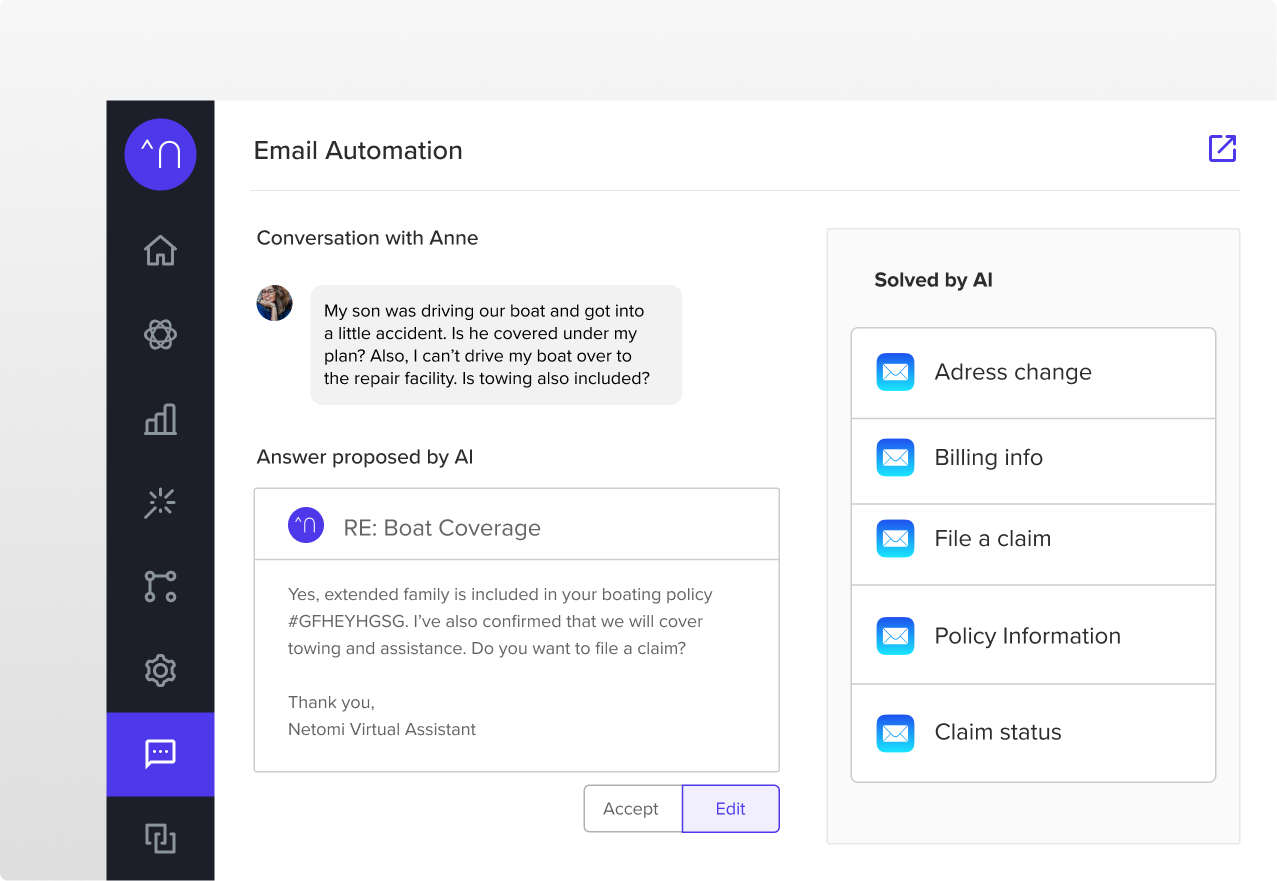Select the Billing info list item
The height and width of the screenshot is (881, 1277).
pos(1033,461)
